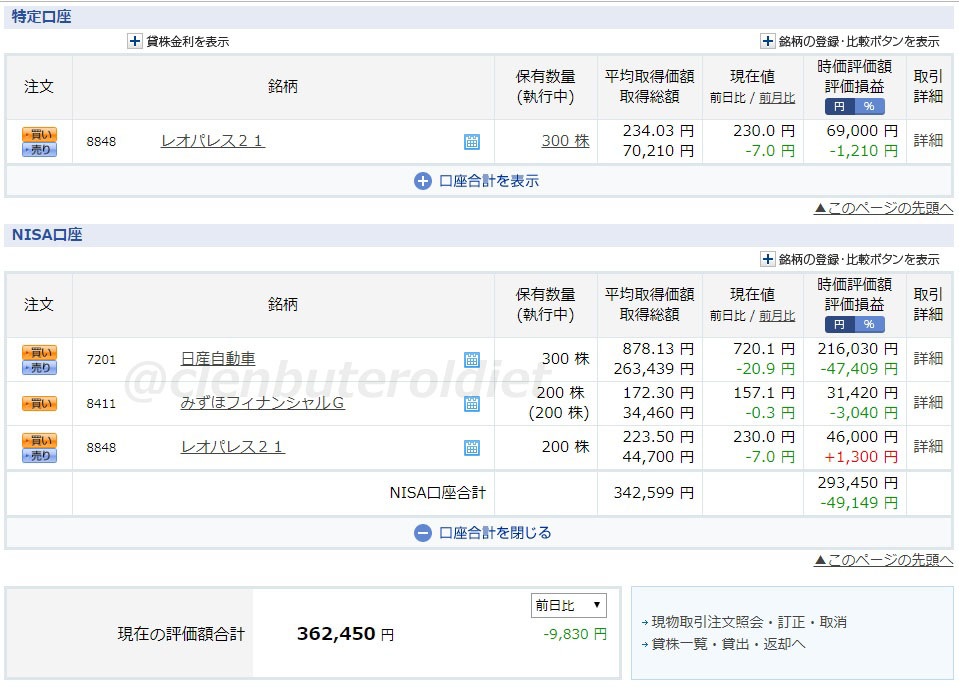959x687 pixels.
Task: Click the 売り button for レオパレス21 in NISA口座
Action: point(39,456)
